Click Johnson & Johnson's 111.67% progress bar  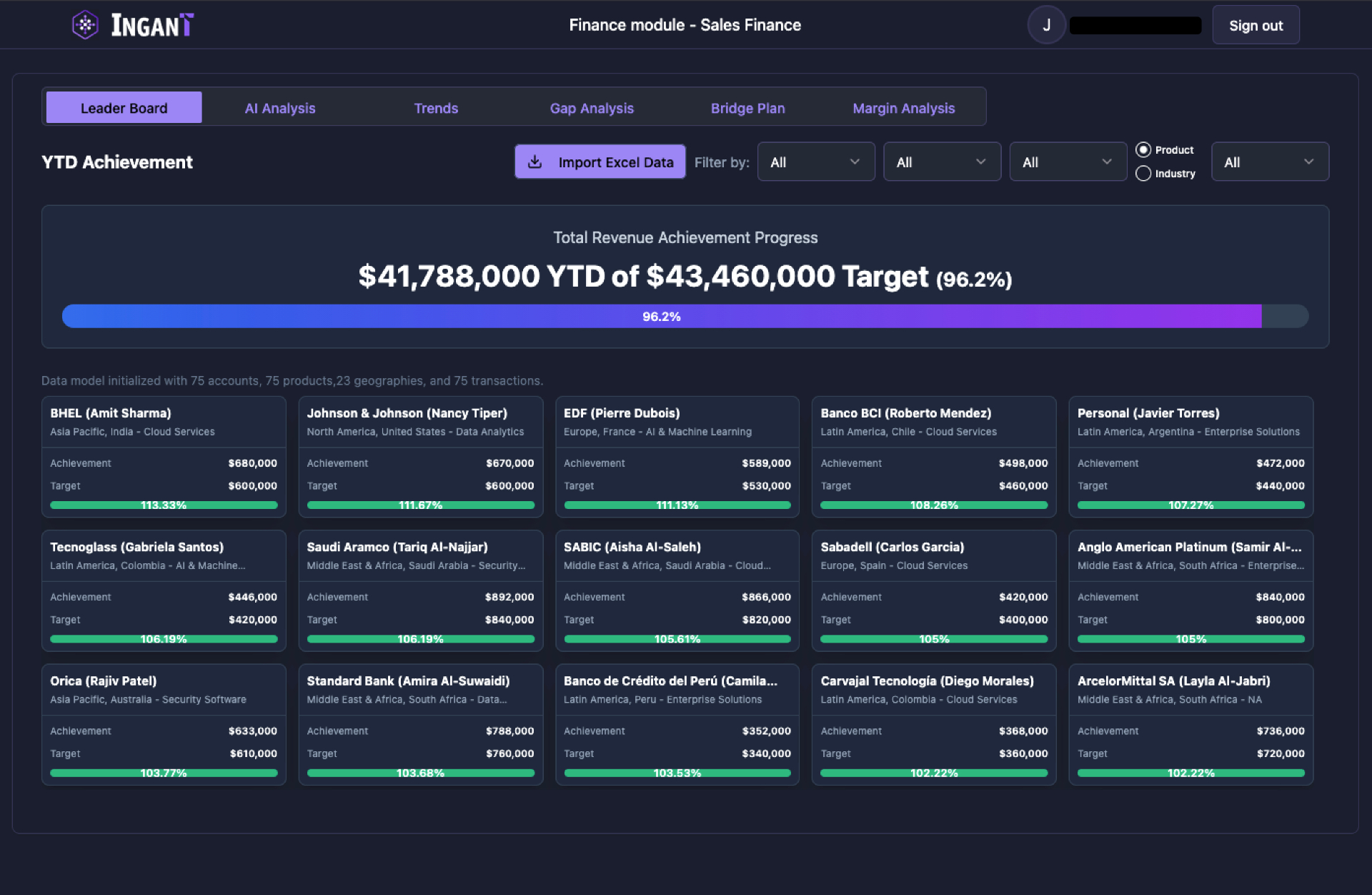(420, 505)
